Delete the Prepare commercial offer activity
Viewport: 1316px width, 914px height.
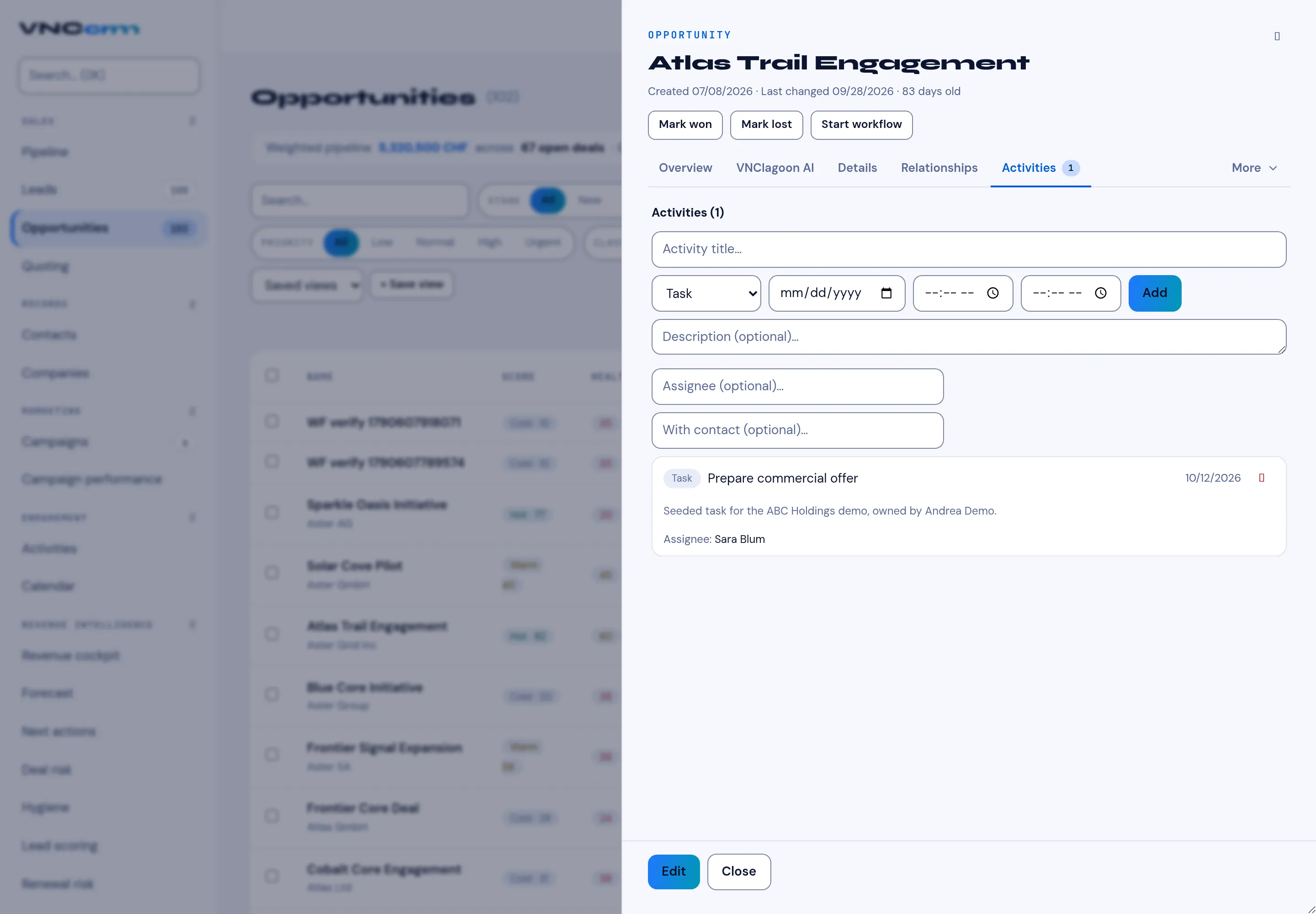click(x=1261, y=478)
